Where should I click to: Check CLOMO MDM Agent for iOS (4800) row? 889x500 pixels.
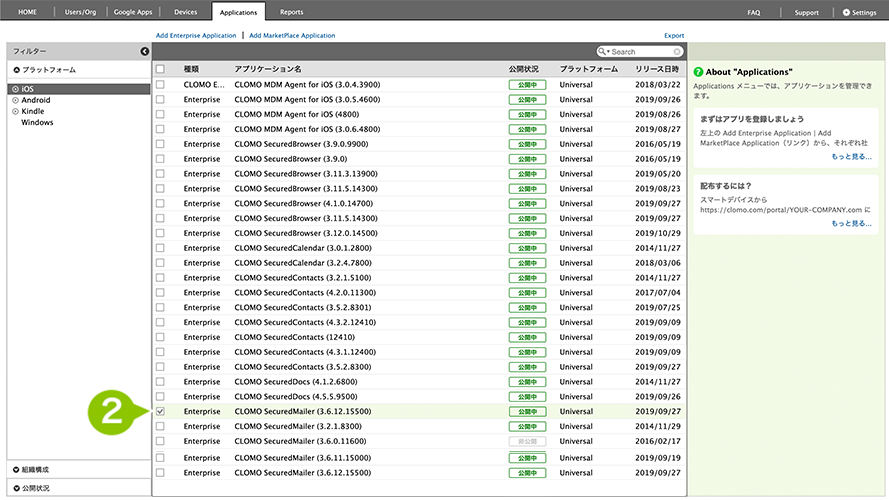(x=160, y=114)
